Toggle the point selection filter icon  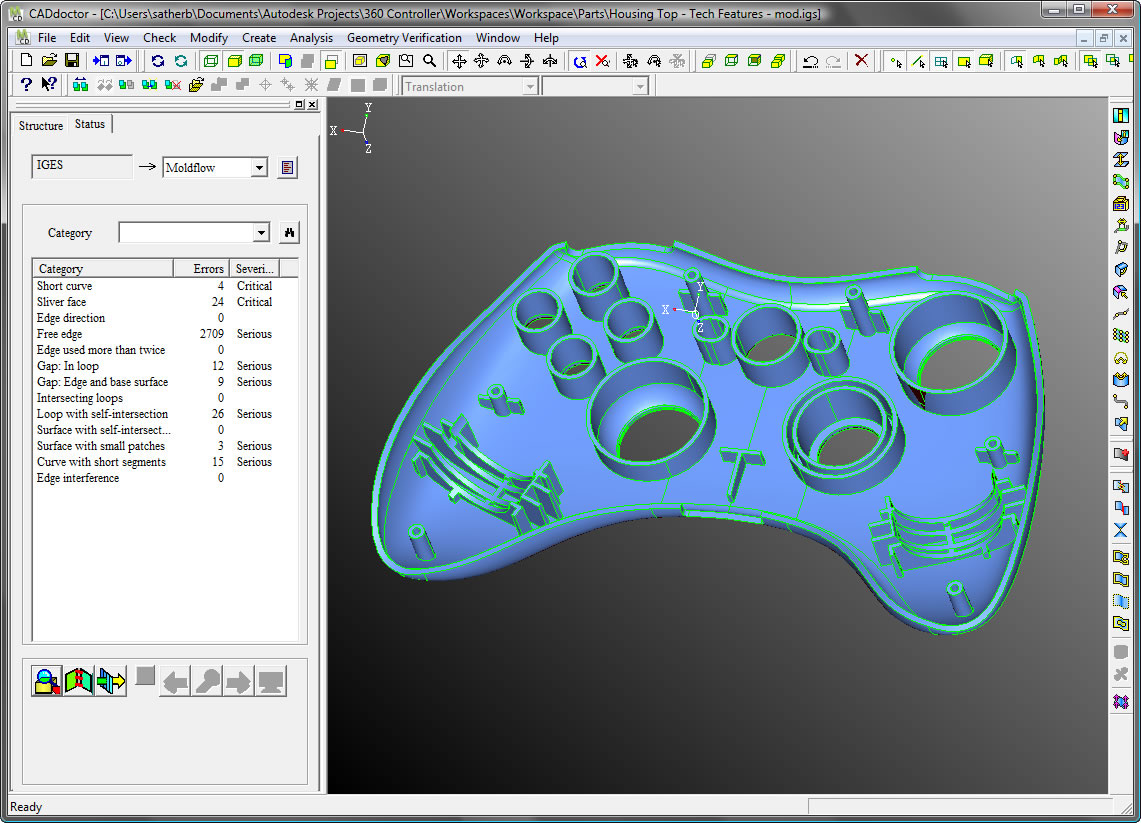(895, 61)
